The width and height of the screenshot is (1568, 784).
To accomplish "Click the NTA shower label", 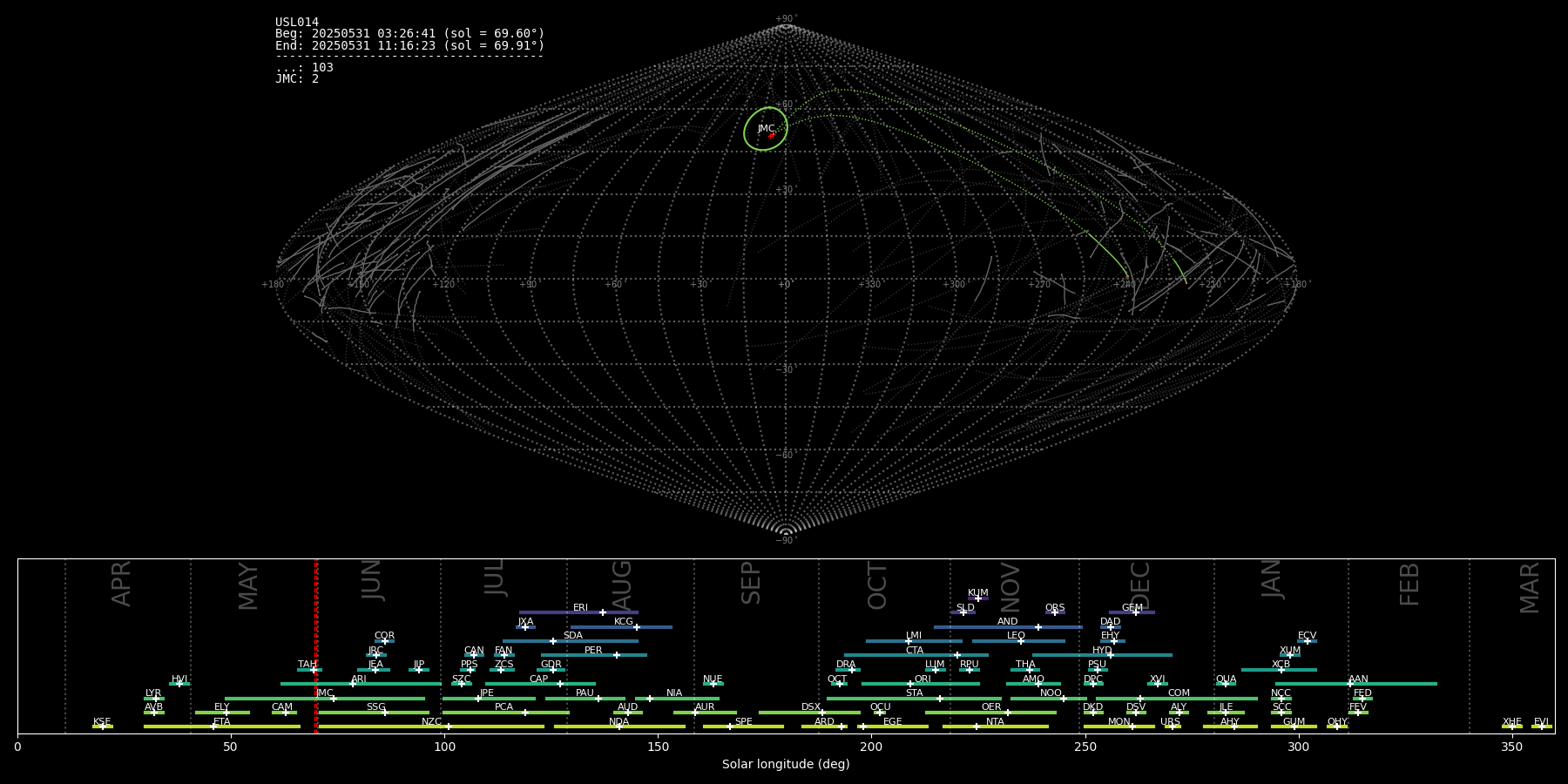I will (x=995, y=722).
